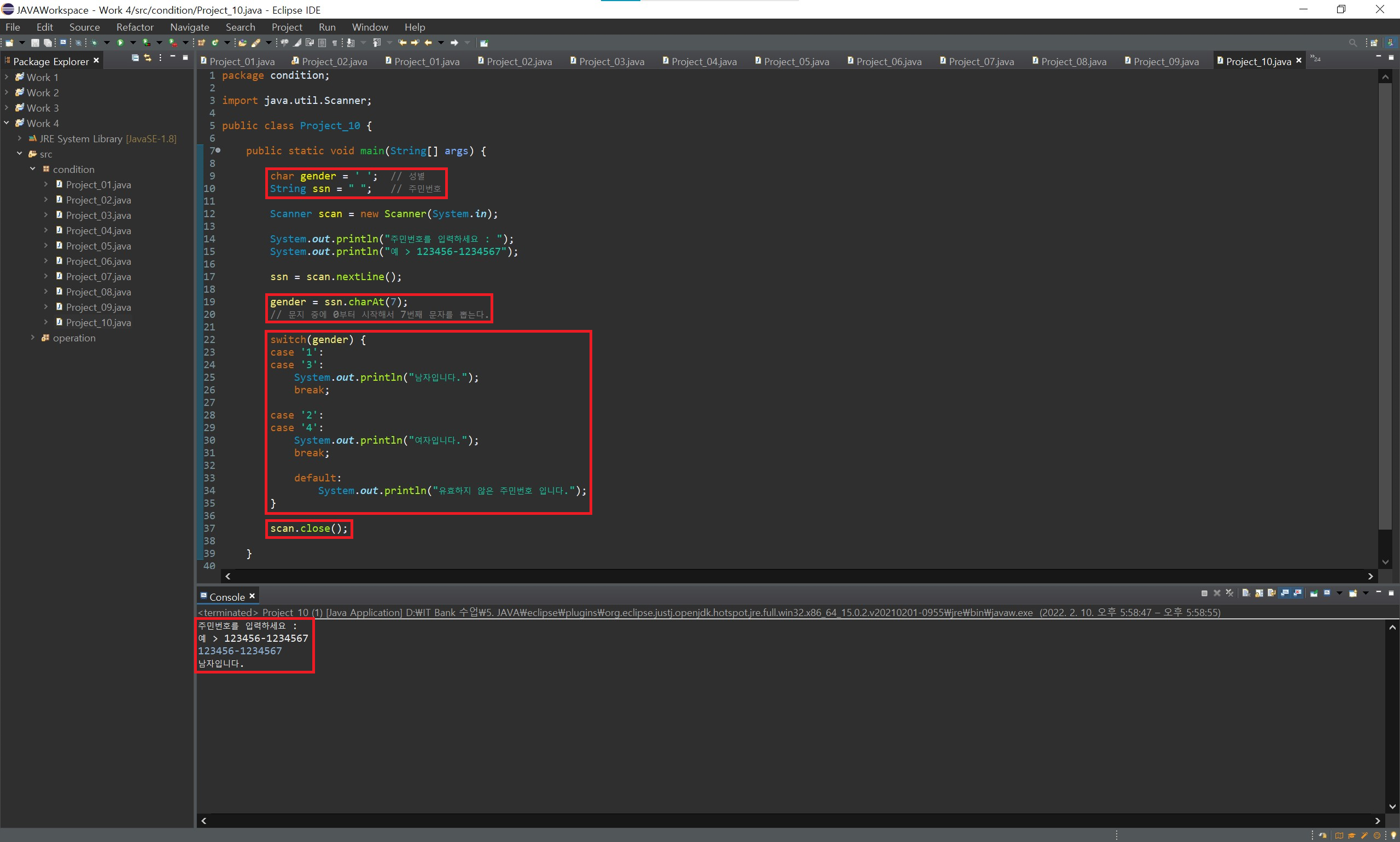Click Collapse All in Package Explorer

point(135,58)
